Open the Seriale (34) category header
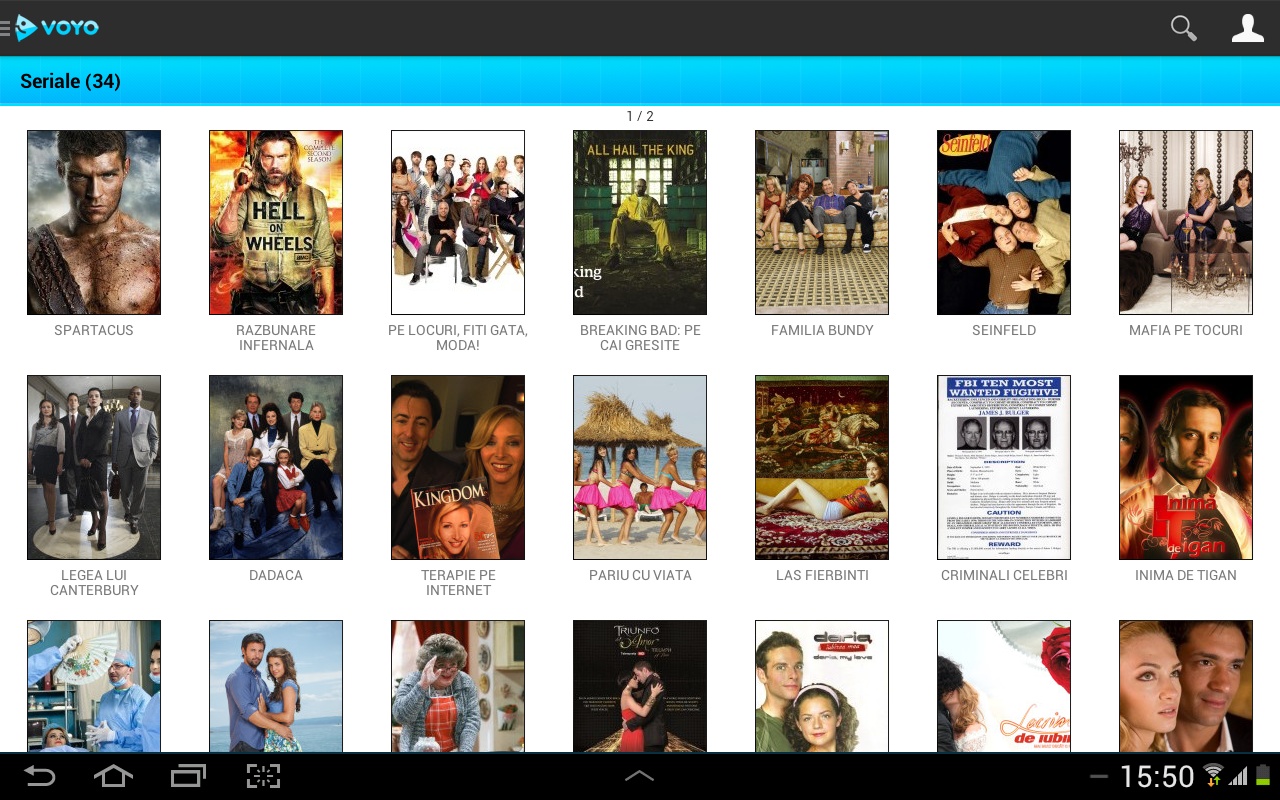This screenshot has height=800, width=1280. pyautogui.click(x=70, y=81)
